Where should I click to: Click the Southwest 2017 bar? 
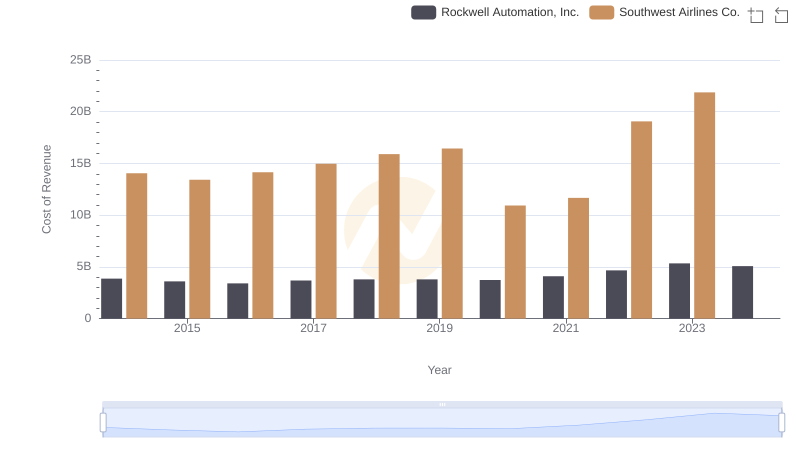[326, 241]
